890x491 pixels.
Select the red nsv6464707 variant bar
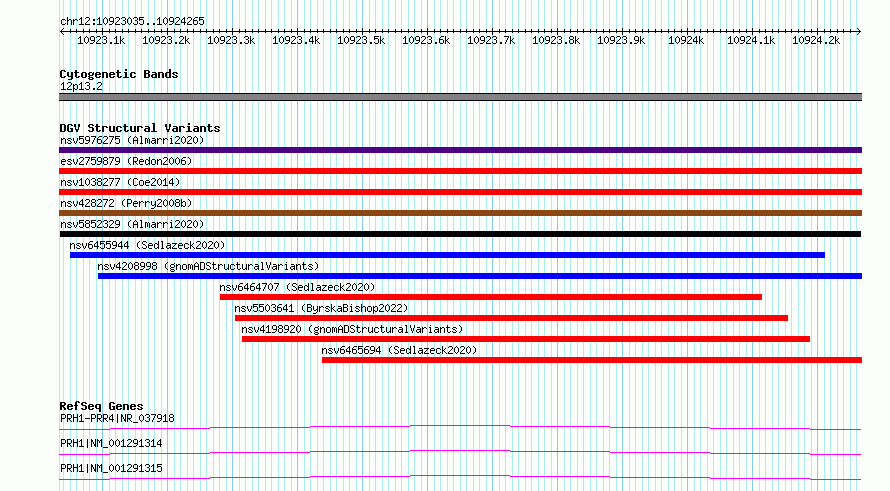(490, 297)
